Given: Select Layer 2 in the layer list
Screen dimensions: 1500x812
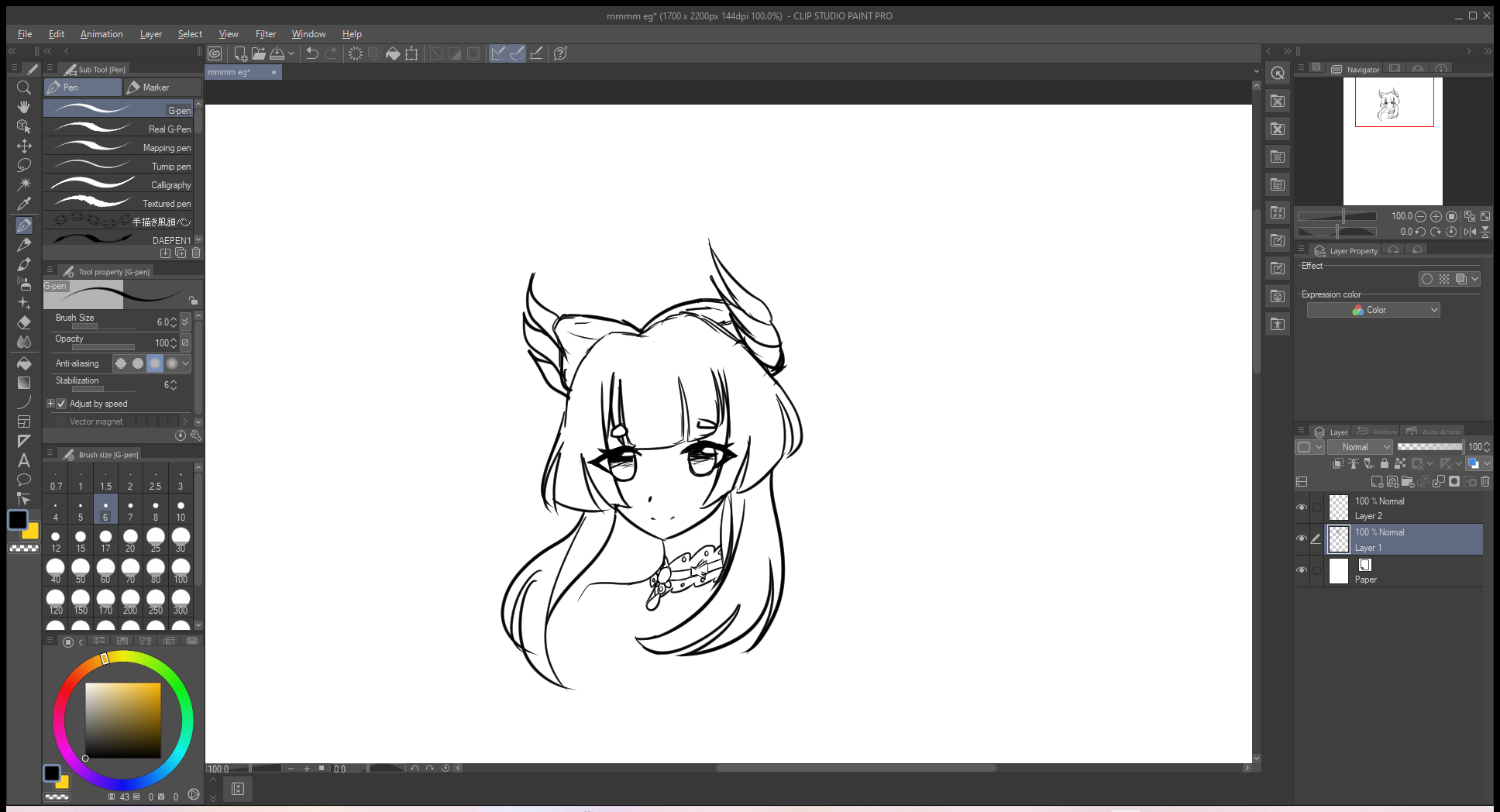Looking at the screenshot, I should click(1405, 508).
